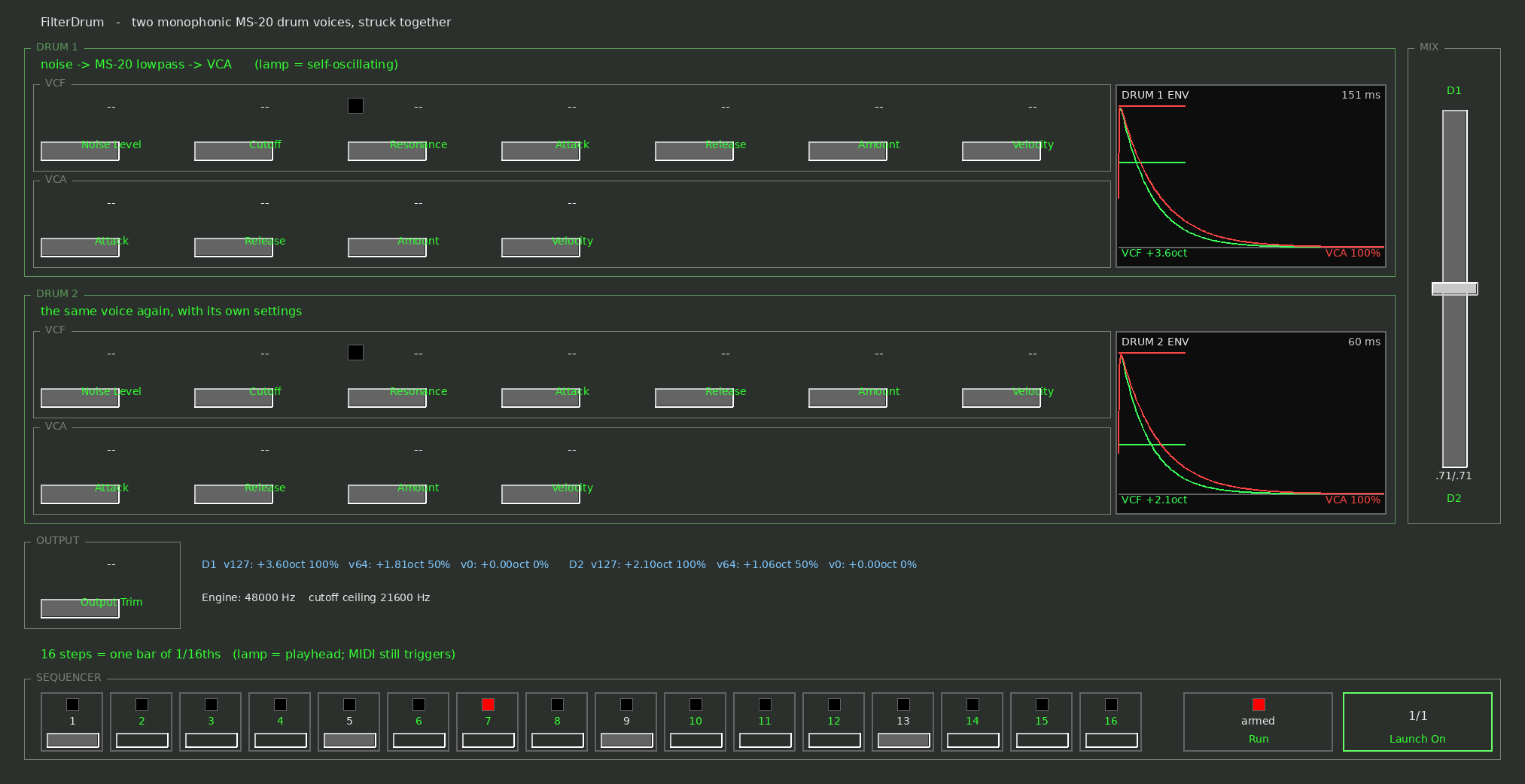Click the VCF +3.6oct readout
Image resolution: width=1525 pixels, height=784 pixels.
pyautogui.click(x=1154, y=253)
